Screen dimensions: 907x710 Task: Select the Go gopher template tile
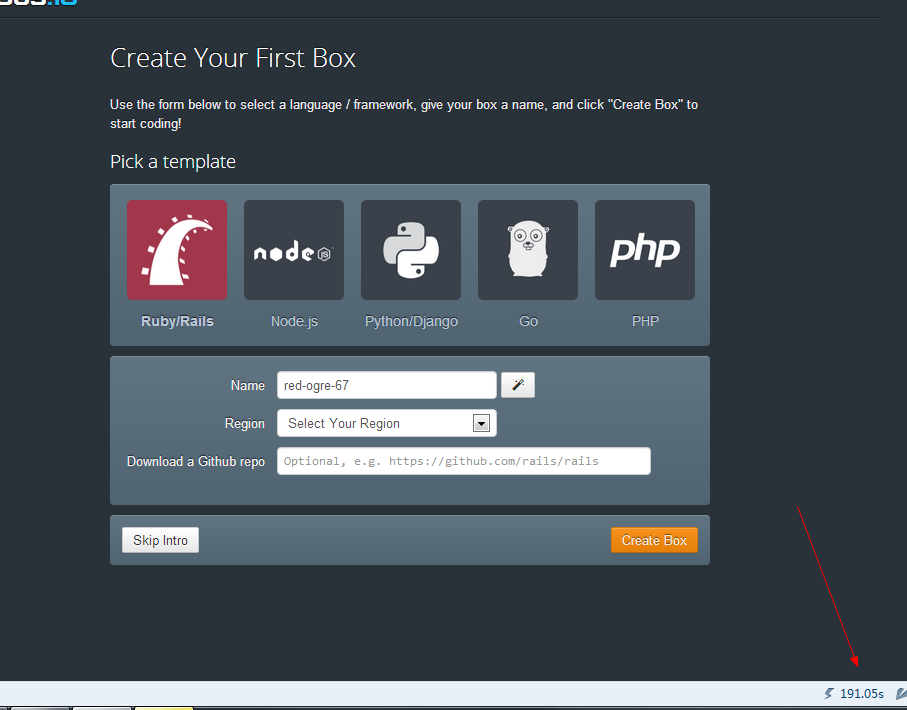[528, 250]
